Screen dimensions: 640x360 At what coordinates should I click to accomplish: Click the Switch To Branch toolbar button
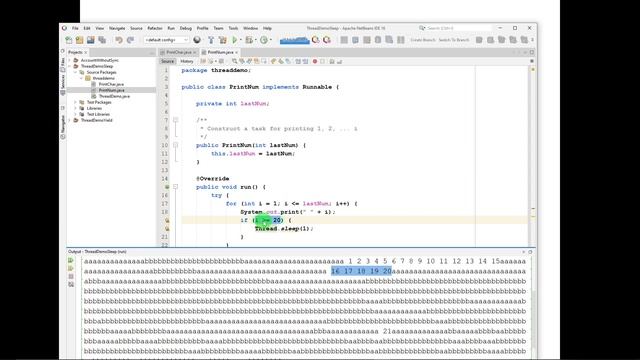click(x=454, y=40)
